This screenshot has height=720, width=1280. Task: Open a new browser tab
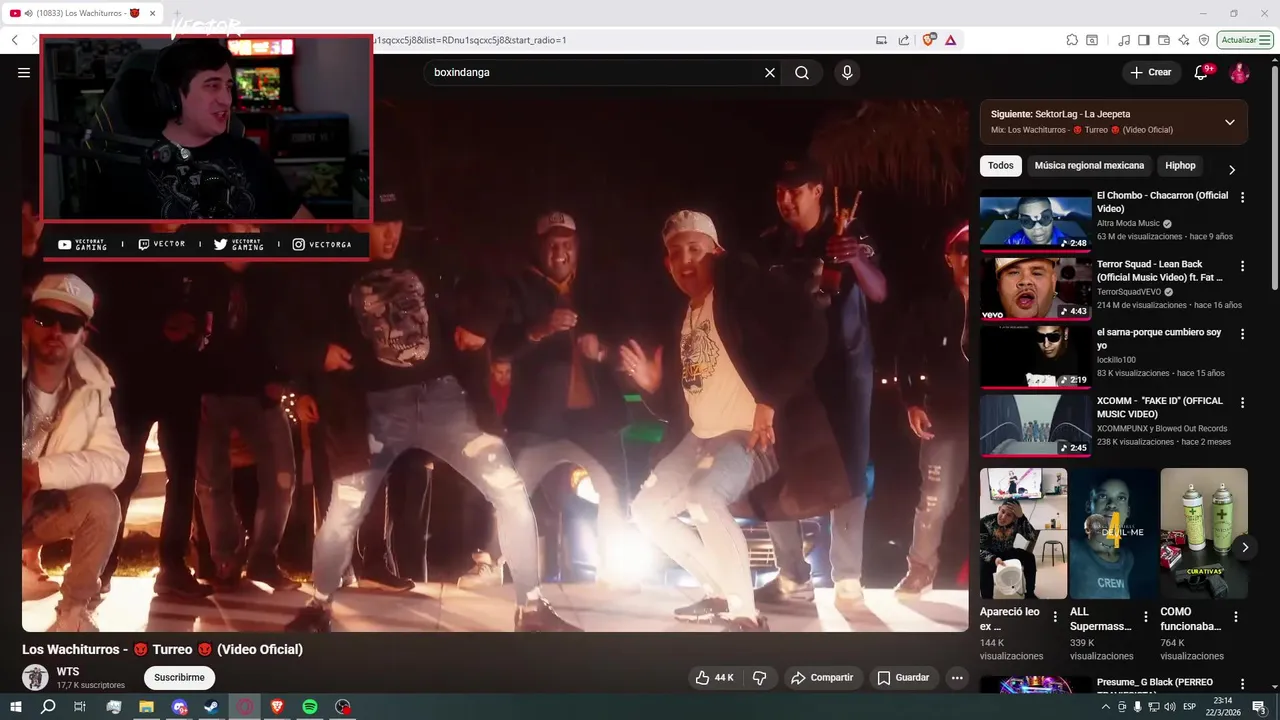[177, 13]
